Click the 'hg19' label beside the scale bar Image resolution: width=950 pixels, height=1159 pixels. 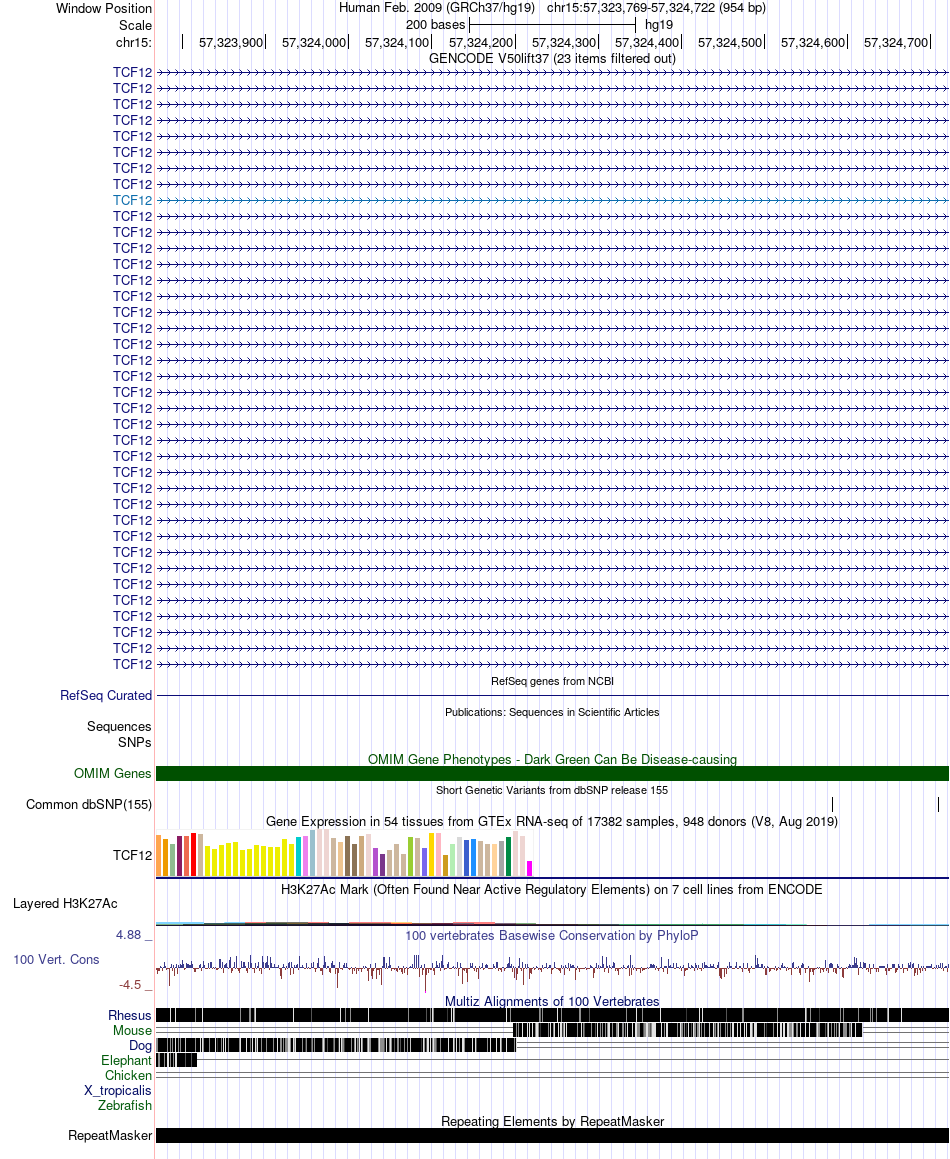point(659,24)
